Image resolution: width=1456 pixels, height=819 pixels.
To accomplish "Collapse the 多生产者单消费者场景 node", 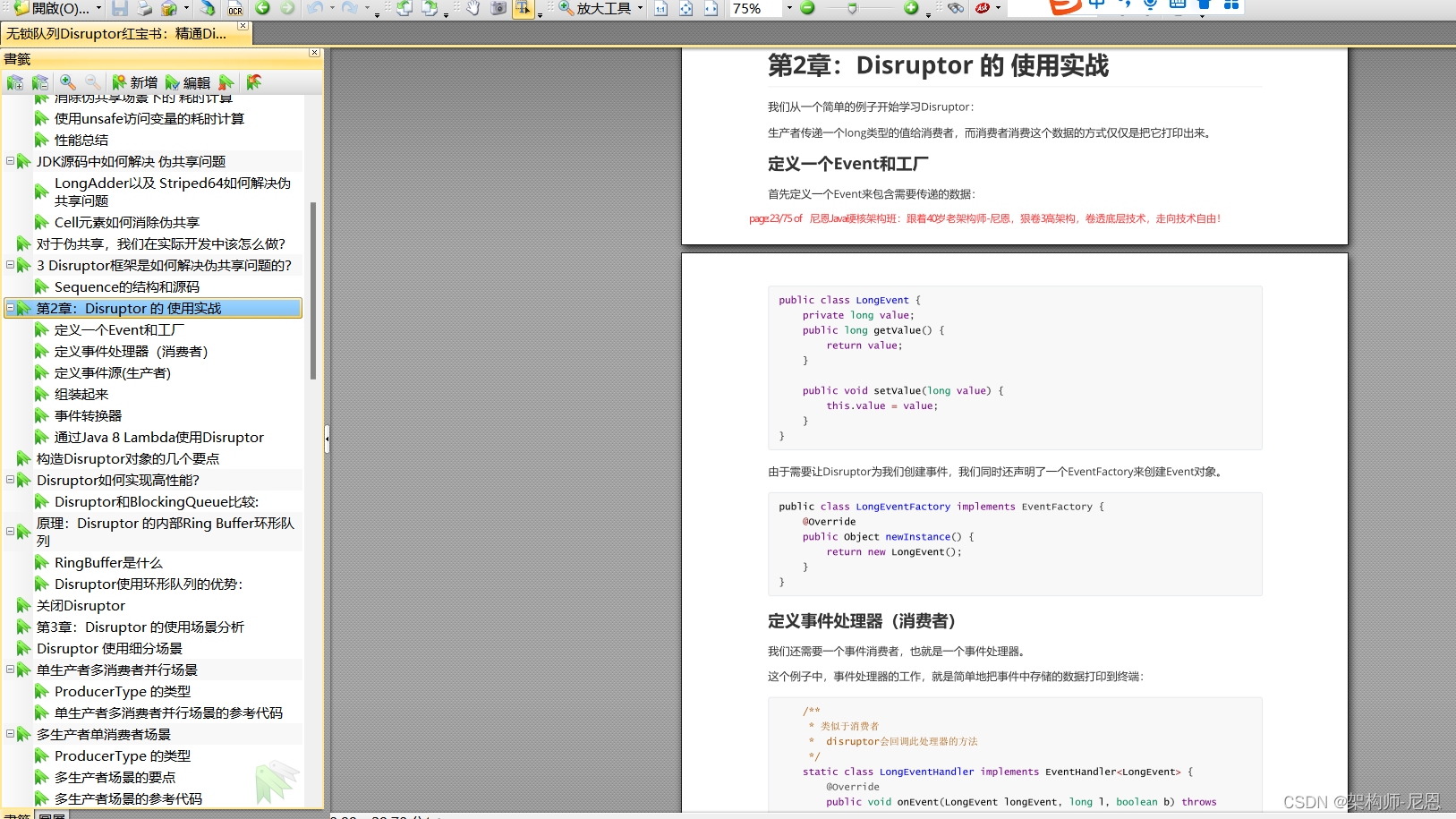I will pyautogui.click(x=10, y=734).
